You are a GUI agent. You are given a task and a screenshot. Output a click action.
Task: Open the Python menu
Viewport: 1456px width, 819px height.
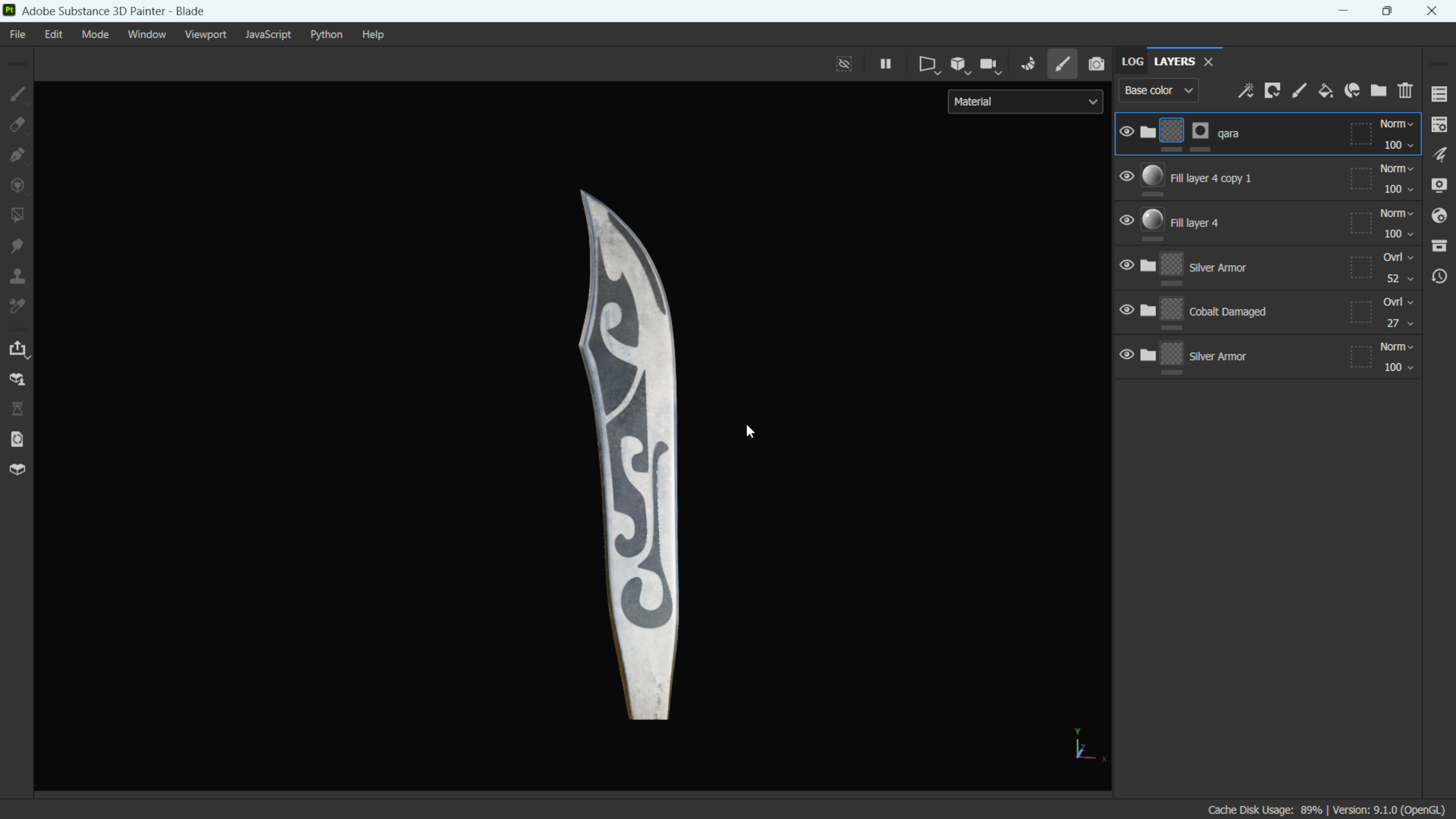click(326, 35)
